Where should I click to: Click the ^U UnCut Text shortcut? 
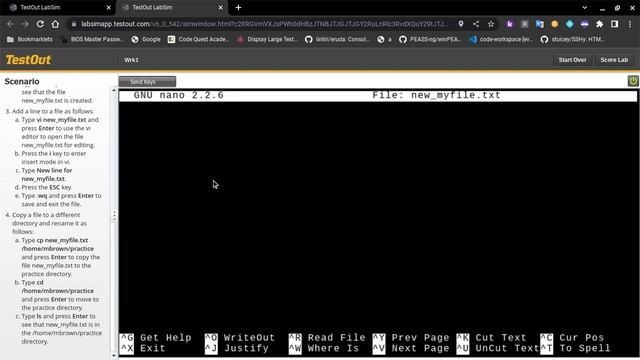[498, 349]
